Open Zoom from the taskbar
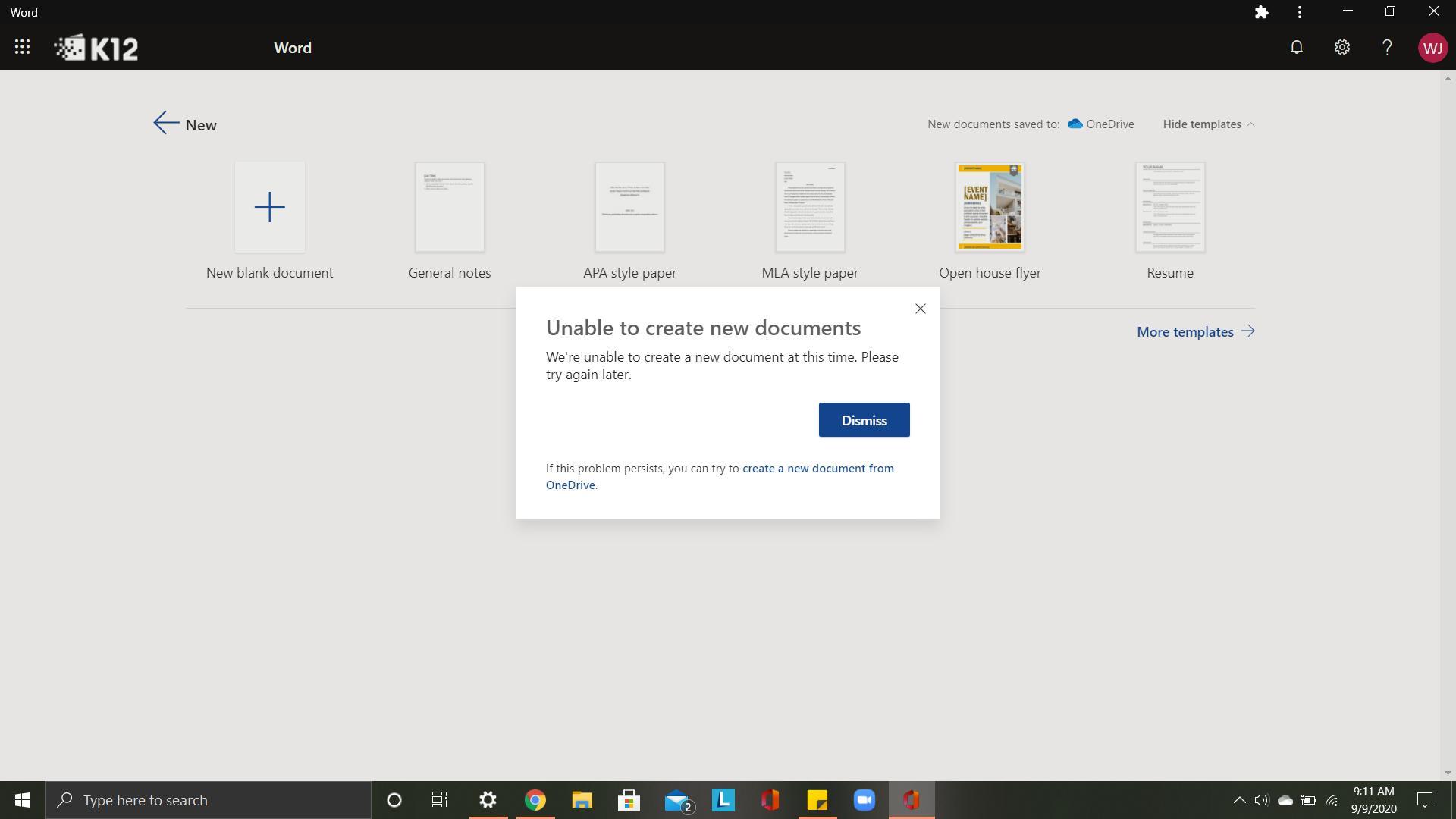This screenshot has width=1456, height=819. tap(864, 800)
